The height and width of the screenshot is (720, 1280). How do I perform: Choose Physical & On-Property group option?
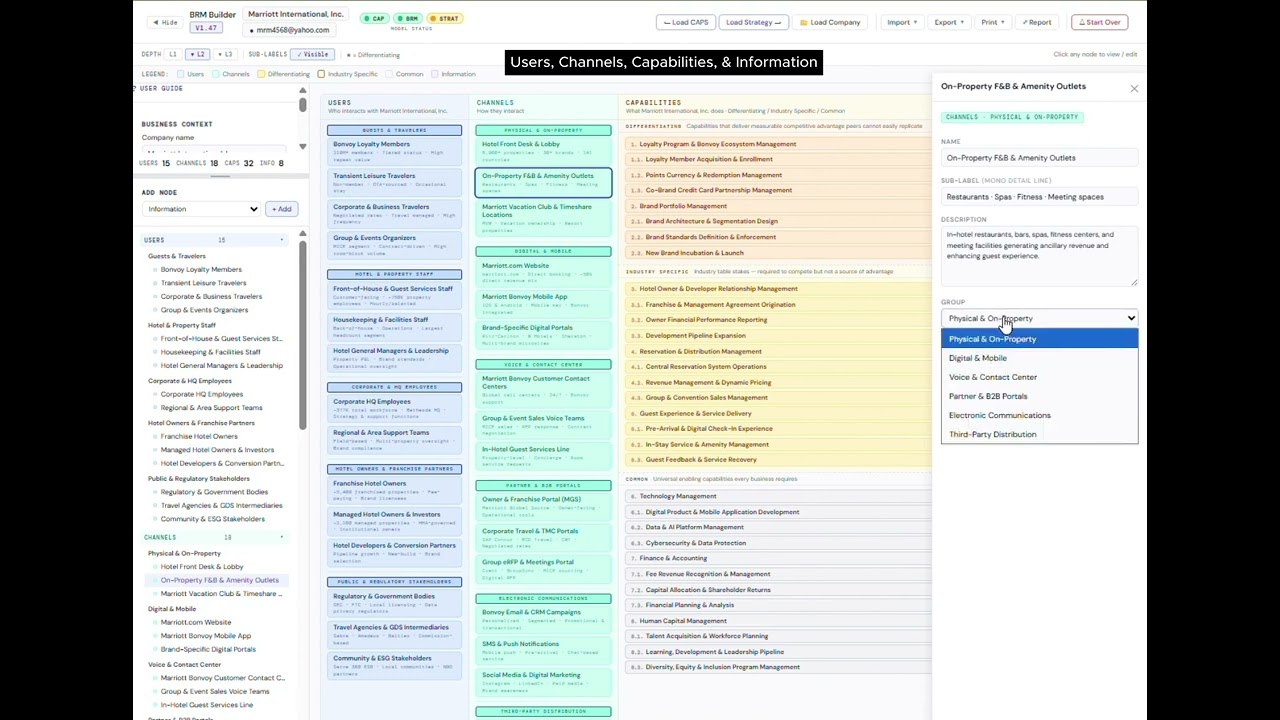[x=1039, y=339]
